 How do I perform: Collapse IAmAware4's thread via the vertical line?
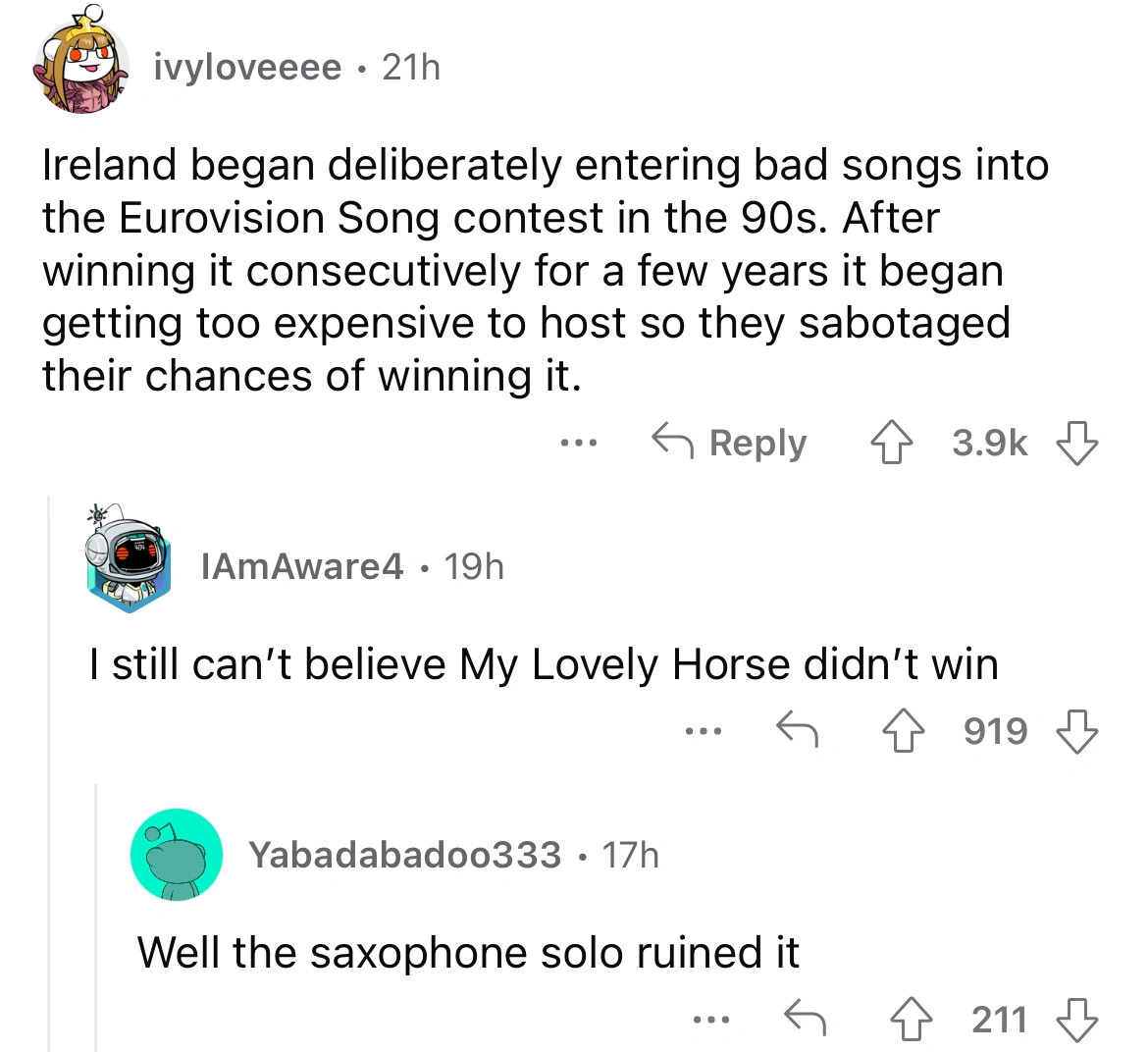[x=51, y=785]
